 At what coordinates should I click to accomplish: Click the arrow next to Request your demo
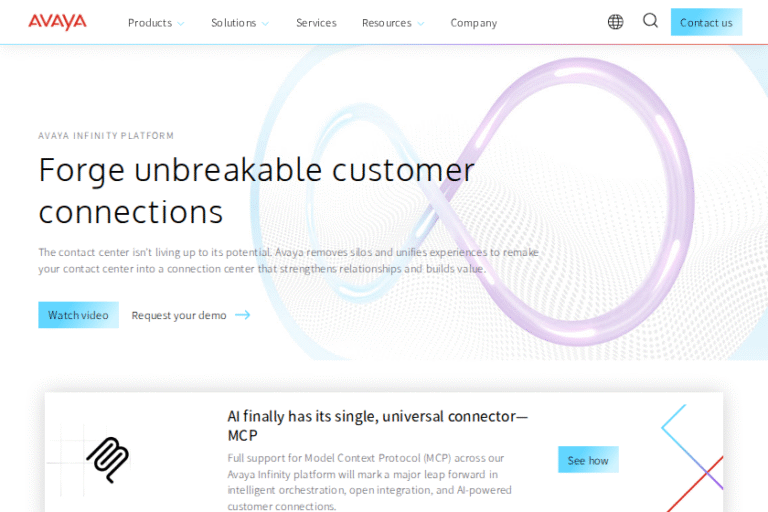tap(242, 315)
